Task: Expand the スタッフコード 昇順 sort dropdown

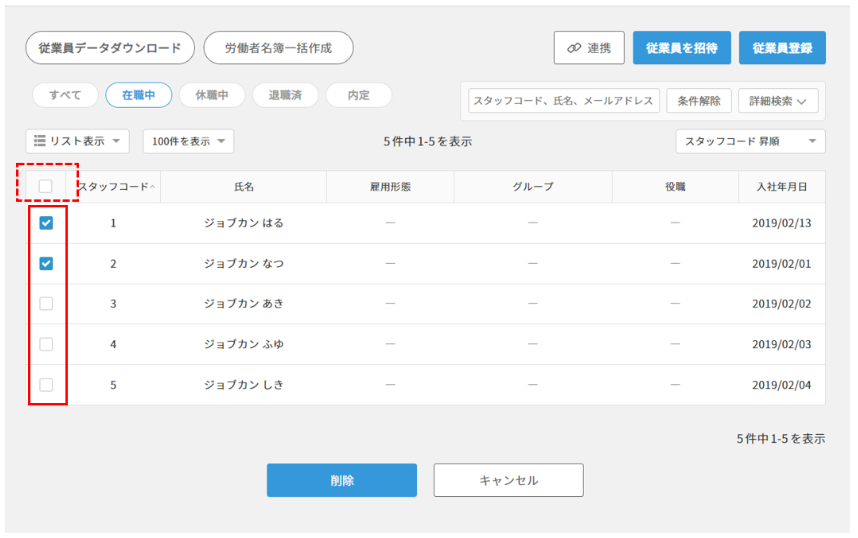Action: [x=750, y=142]
